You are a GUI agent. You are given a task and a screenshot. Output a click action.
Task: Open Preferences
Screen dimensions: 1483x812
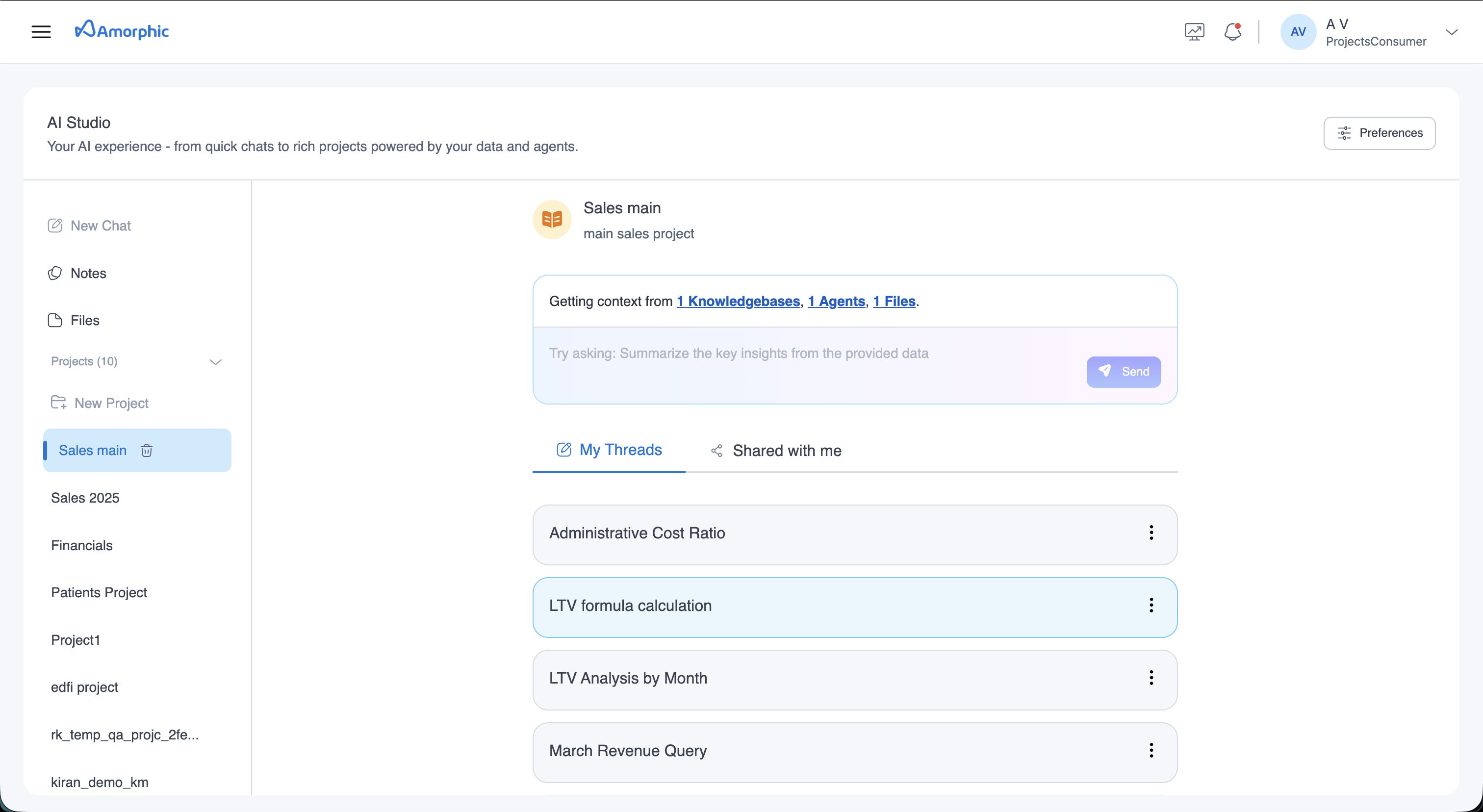click(1380, 133)
